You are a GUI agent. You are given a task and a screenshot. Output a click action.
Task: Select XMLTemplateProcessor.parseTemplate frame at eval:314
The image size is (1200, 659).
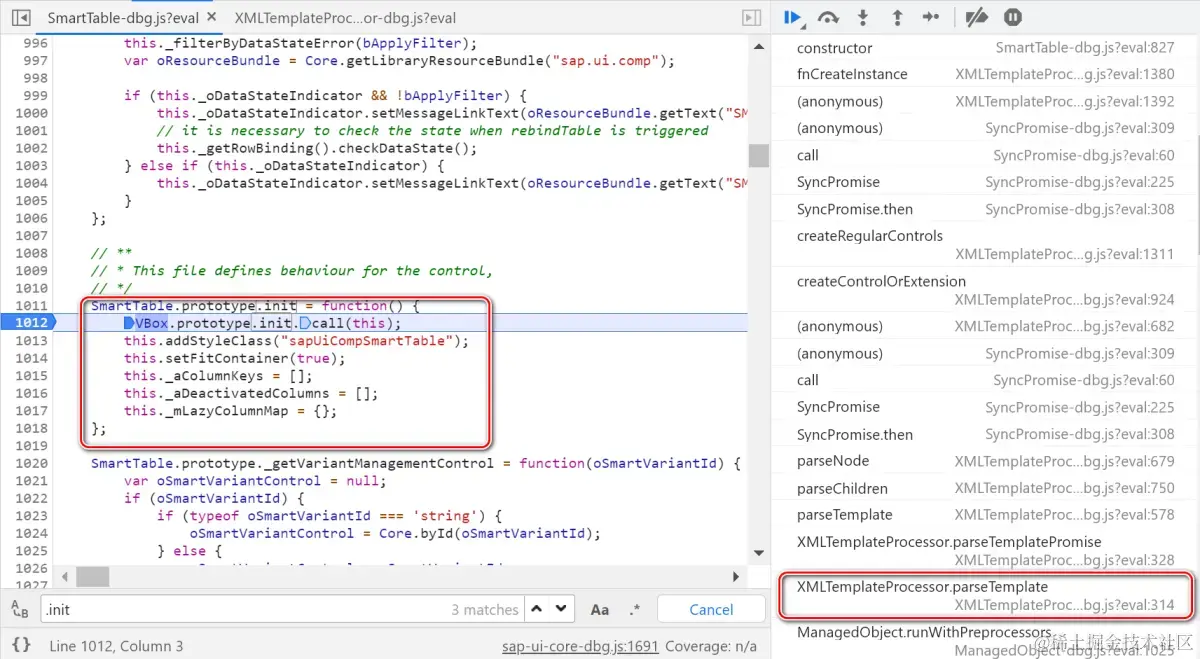(985, 596)
